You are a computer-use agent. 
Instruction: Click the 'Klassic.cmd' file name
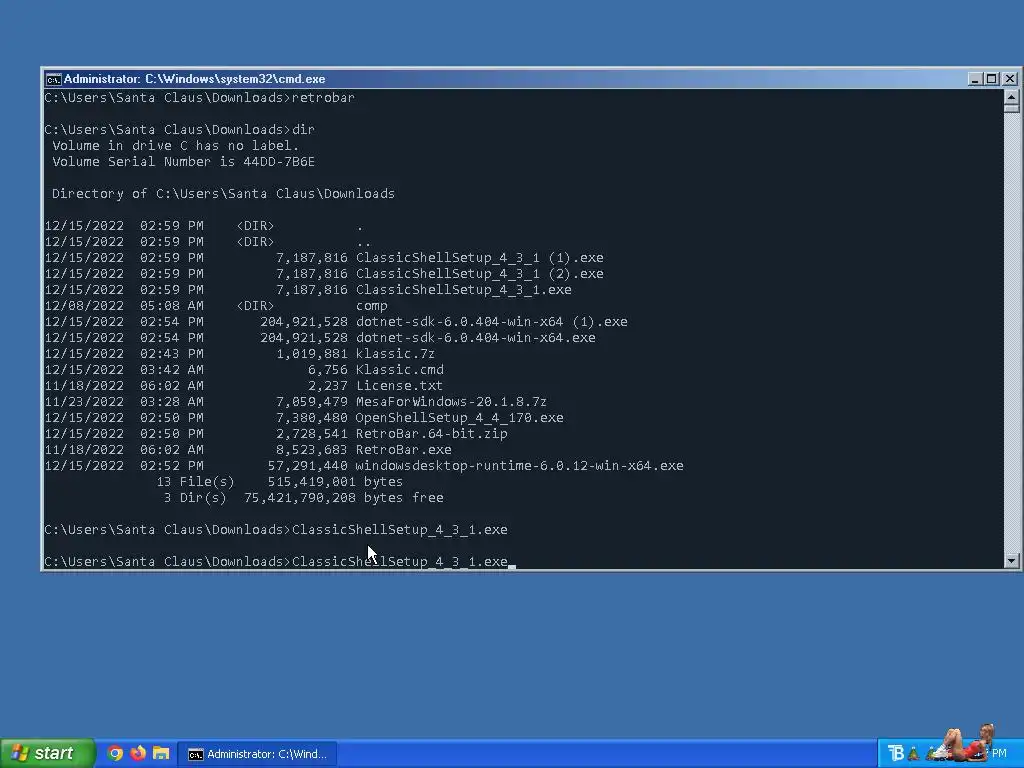coord(399,370)
